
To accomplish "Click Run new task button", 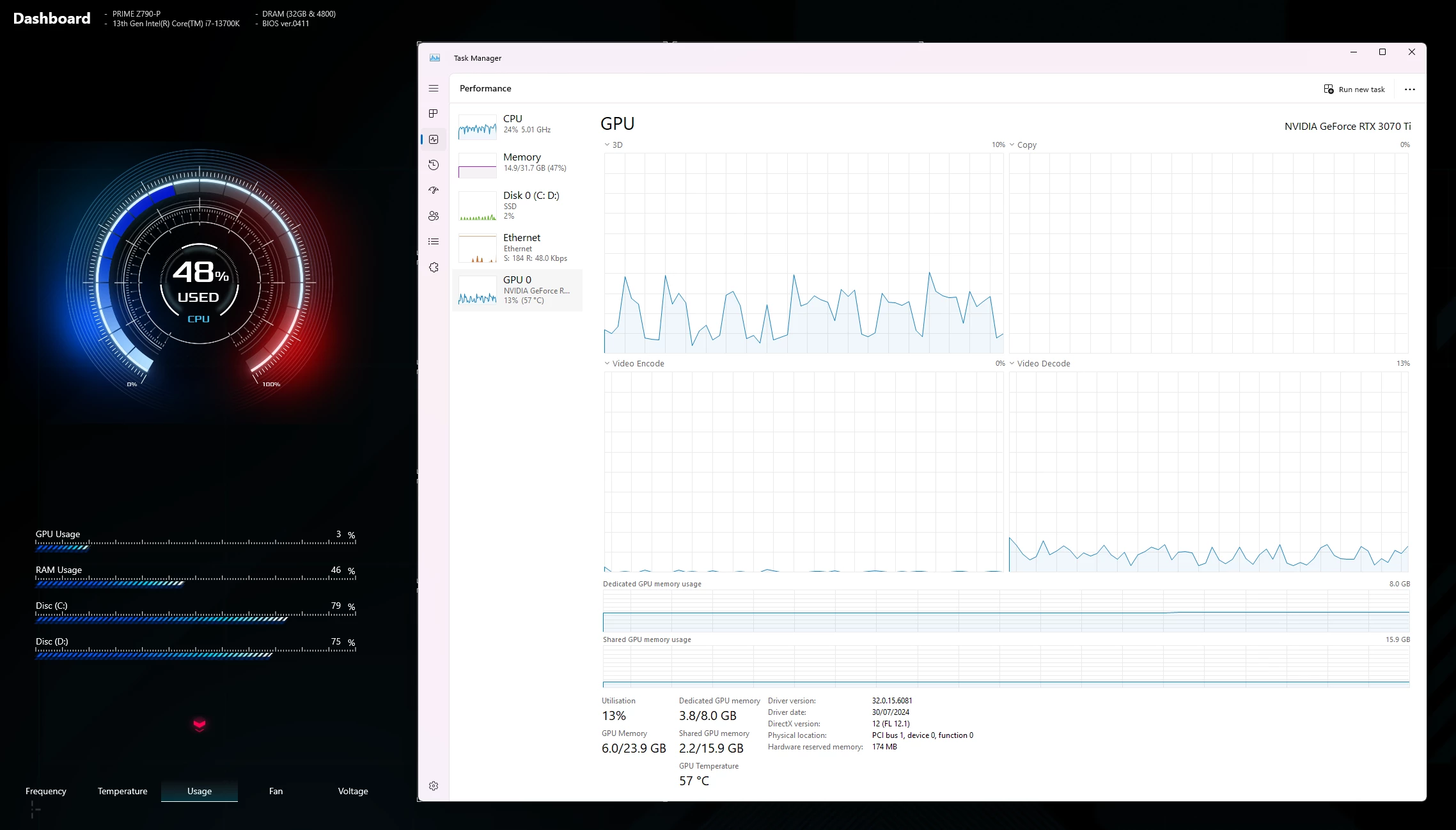I will click(1354, 90).
